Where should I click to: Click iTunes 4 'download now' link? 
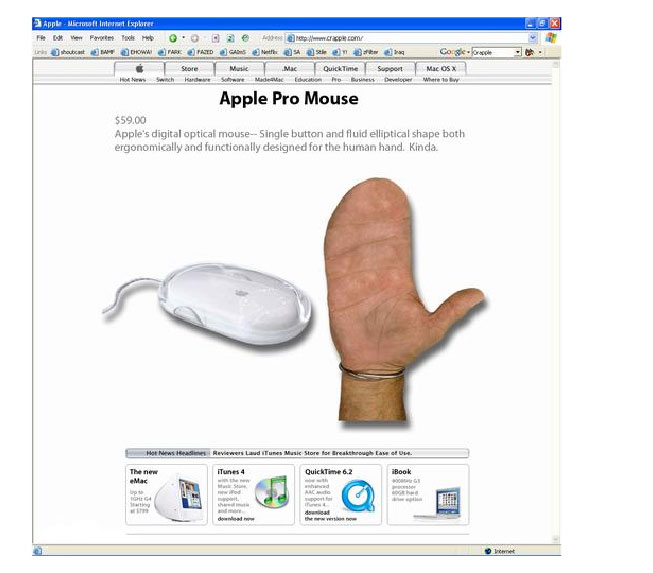point(236,519)
